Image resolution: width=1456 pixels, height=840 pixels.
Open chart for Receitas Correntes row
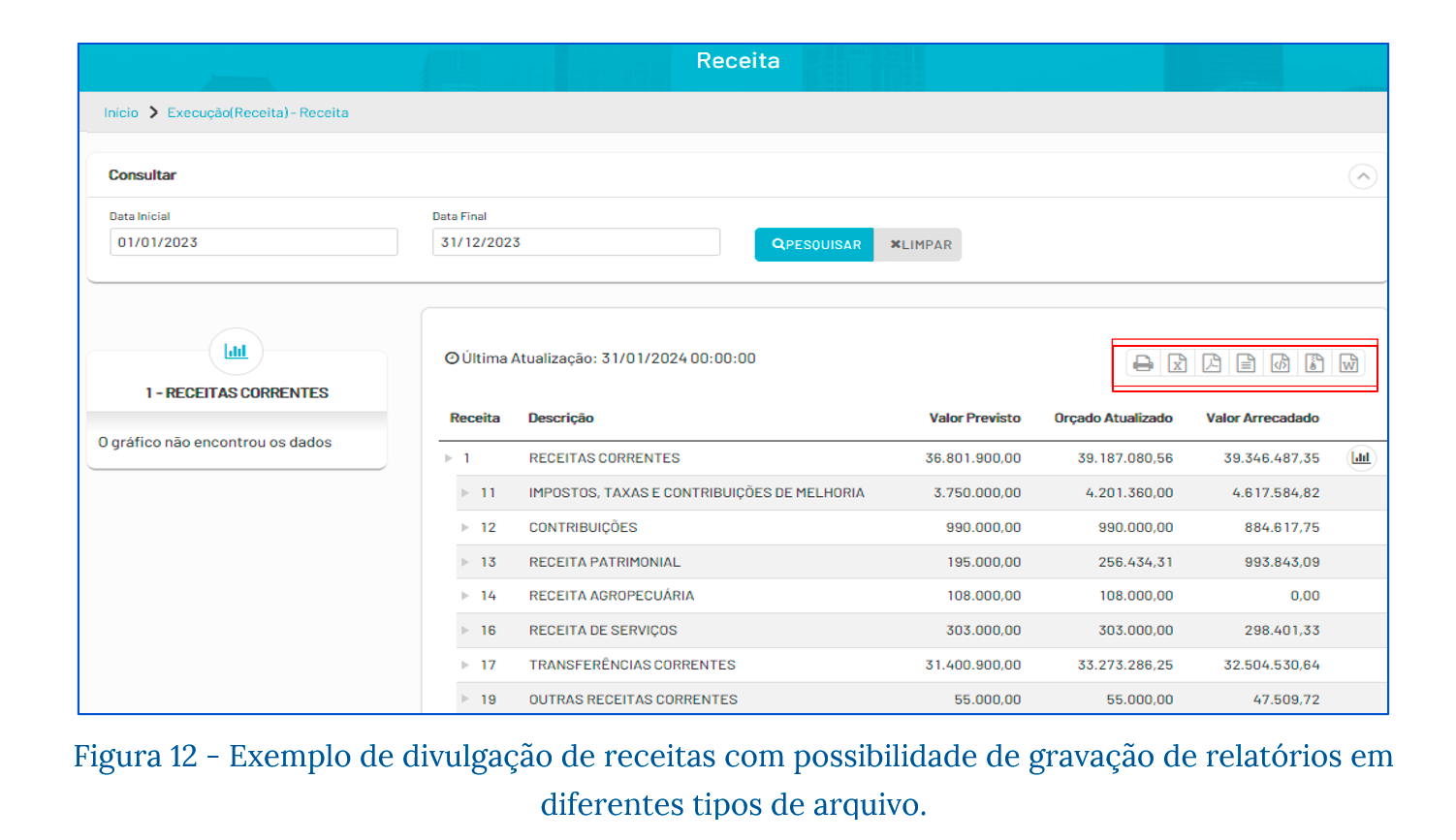pos(1361,458)
